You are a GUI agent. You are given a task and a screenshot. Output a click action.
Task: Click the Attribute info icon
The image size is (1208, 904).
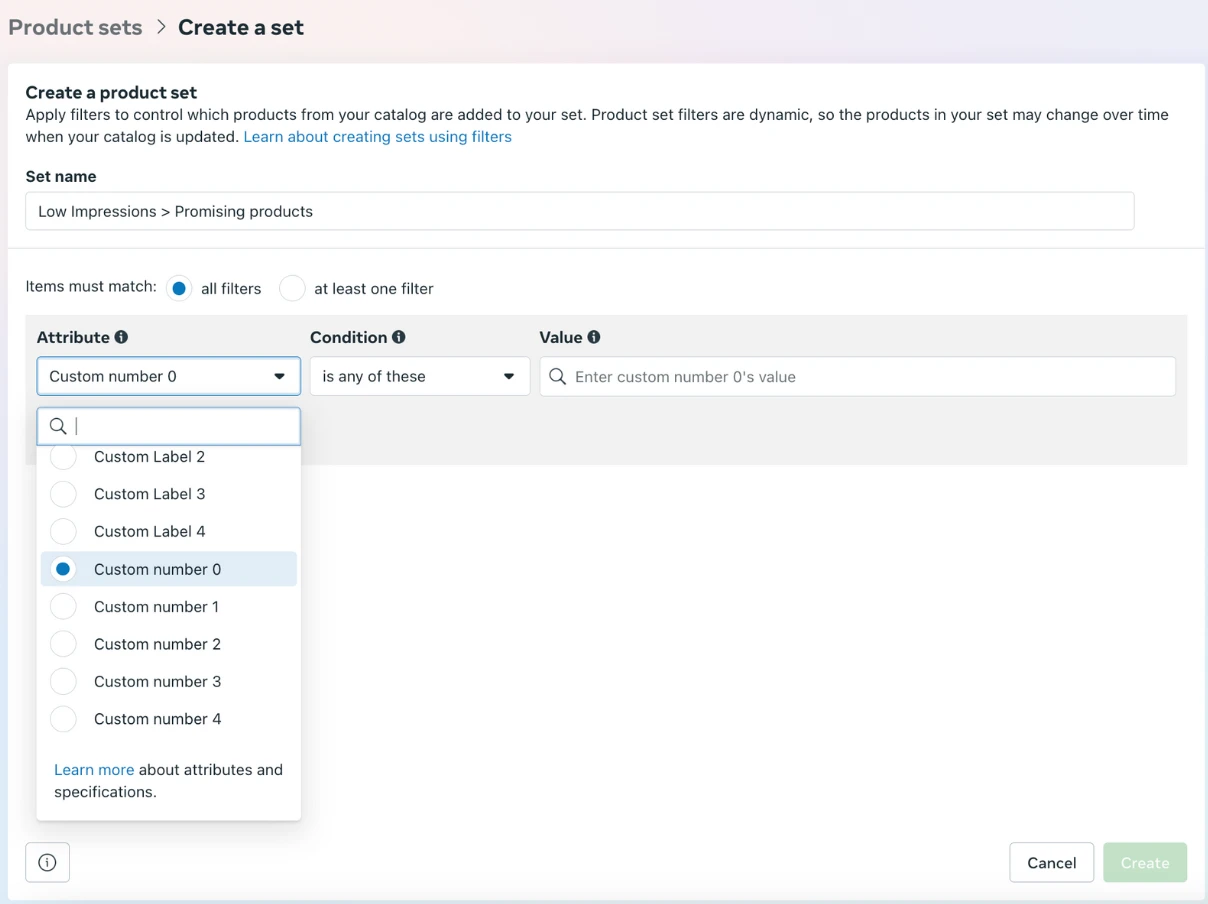121,337
